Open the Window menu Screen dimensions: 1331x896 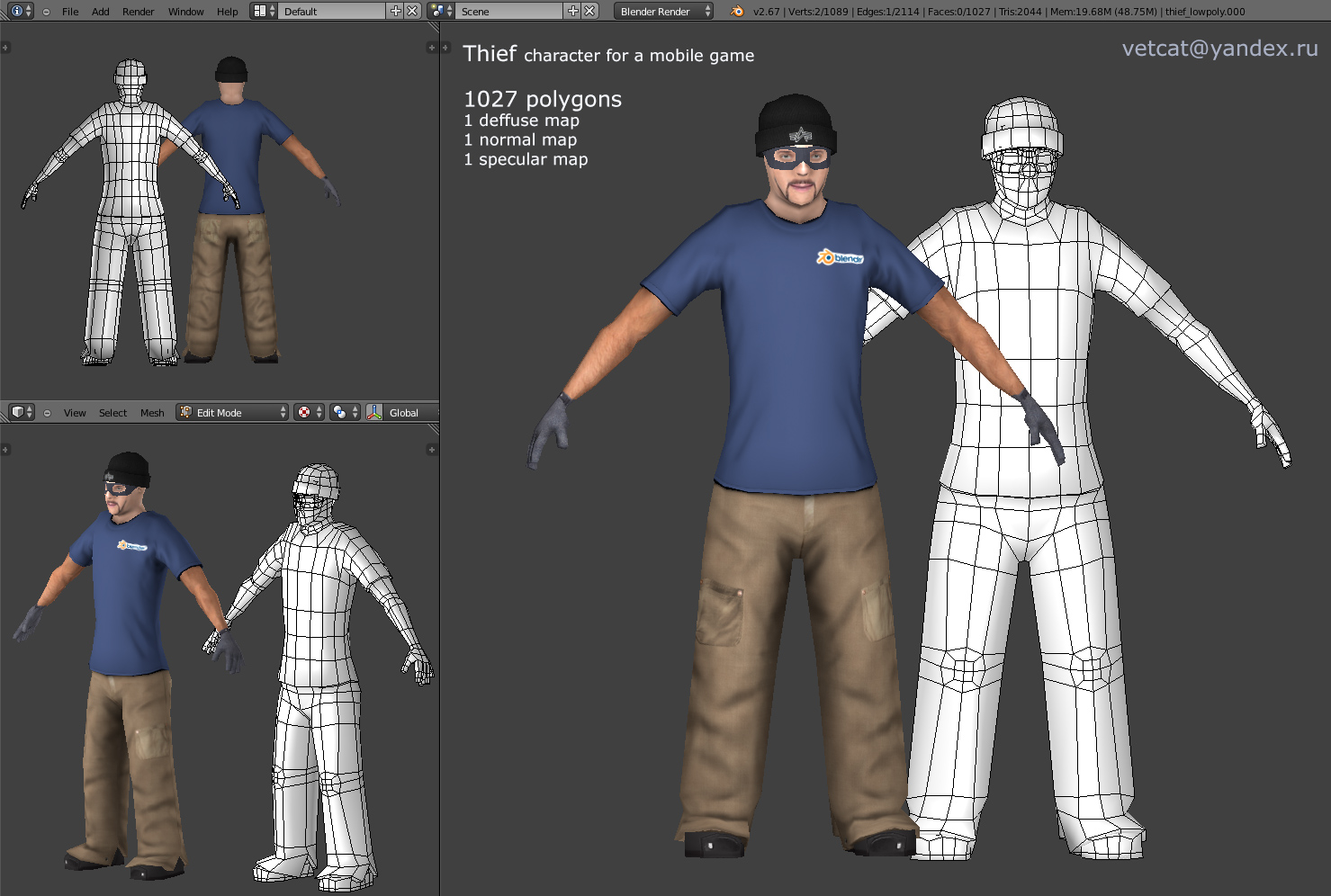[x=186, y=12]
